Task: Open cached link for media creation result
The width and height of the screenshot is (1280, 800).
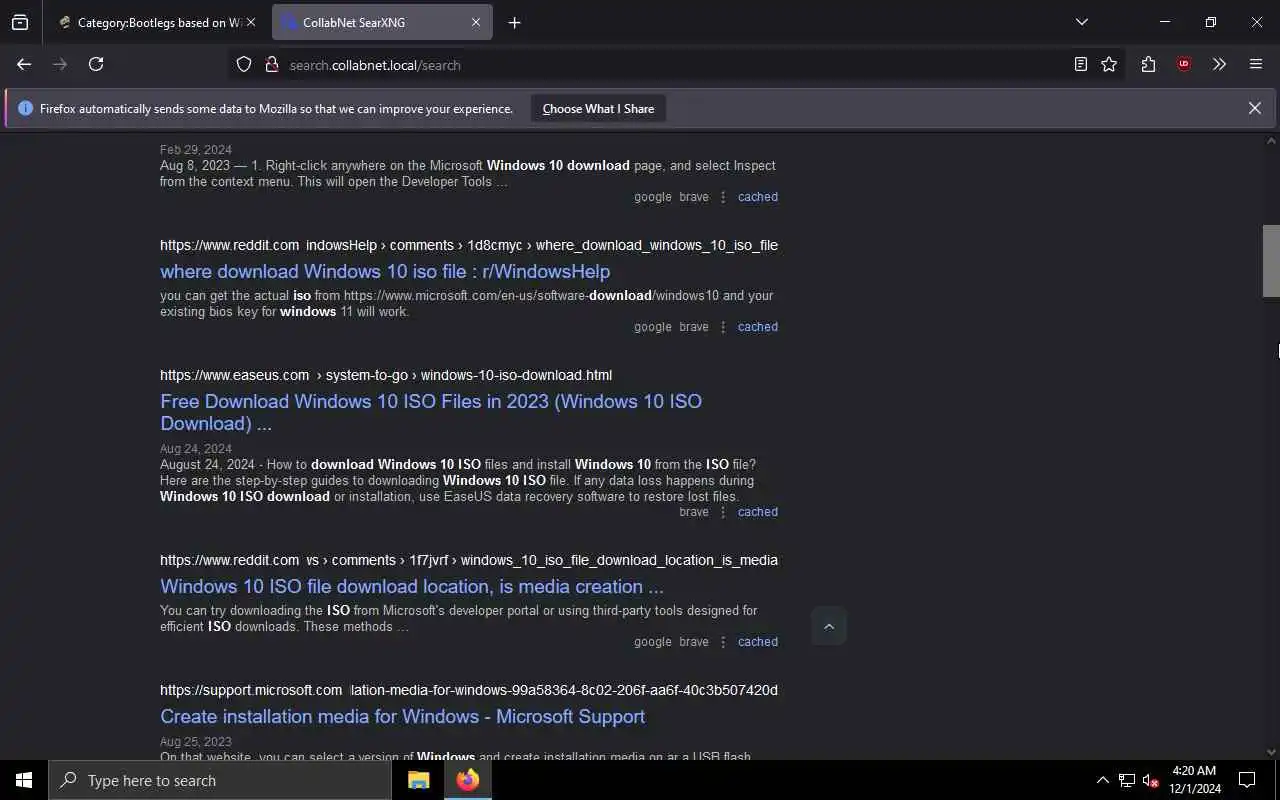Action: [757, 642]
